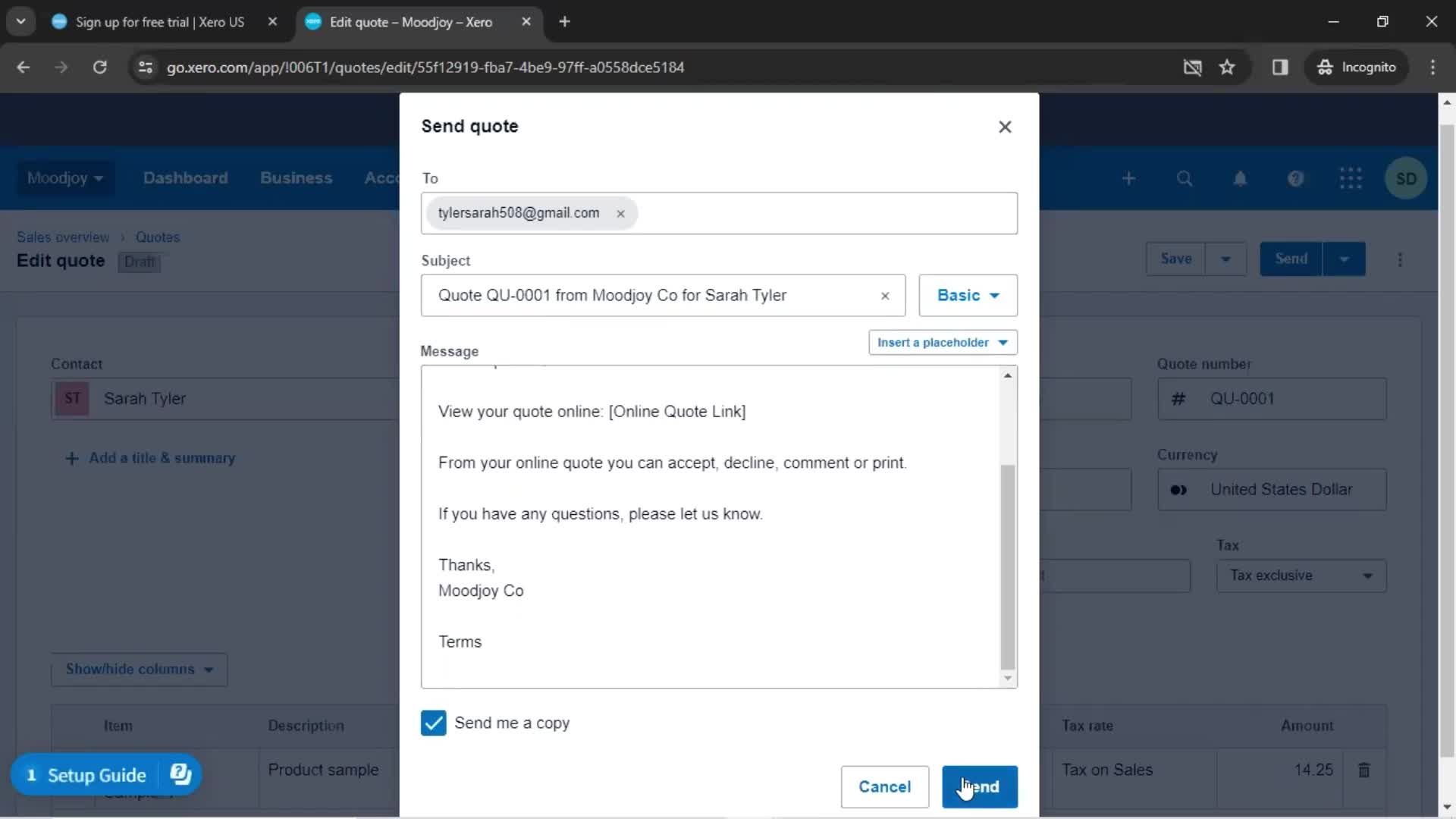The width and height of the screenshot is (1456, 819).
Task: Open the apps grid icon
Action: 1351,178
